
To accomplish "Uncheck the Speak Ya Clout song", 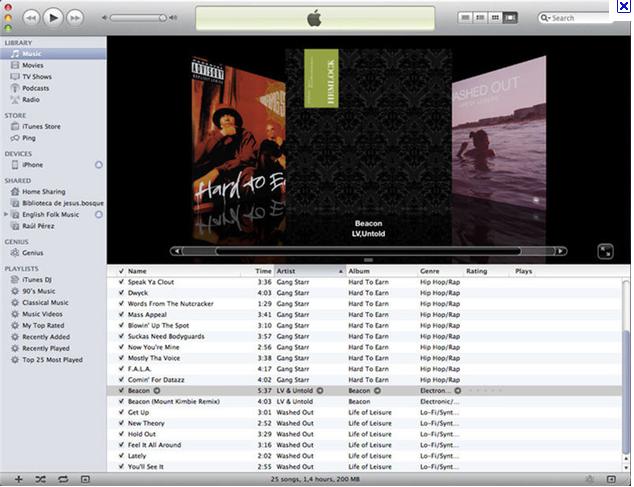I will [x=121, y=282].
